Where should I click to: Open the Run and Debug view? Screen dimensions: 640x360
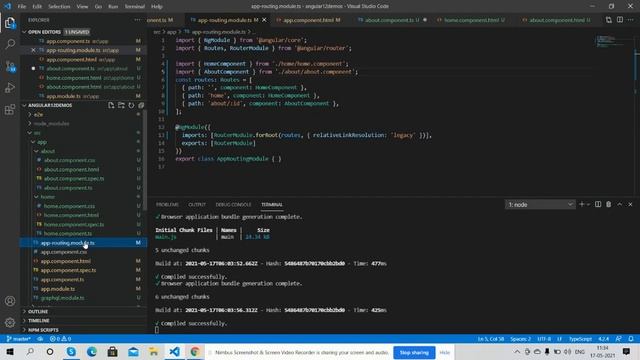click(10, 87)
